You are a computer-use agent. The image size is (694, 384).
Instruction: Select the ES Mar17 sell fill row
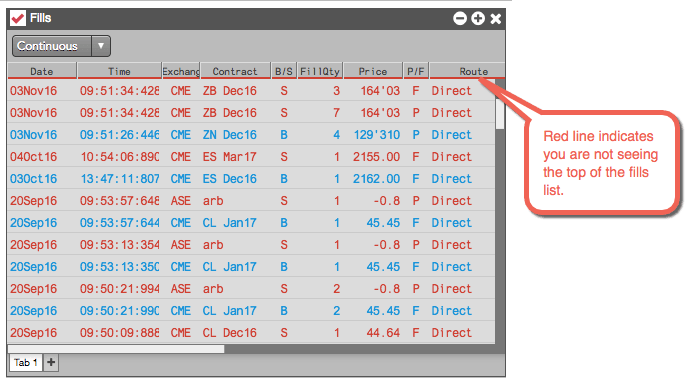click(251, 157)
